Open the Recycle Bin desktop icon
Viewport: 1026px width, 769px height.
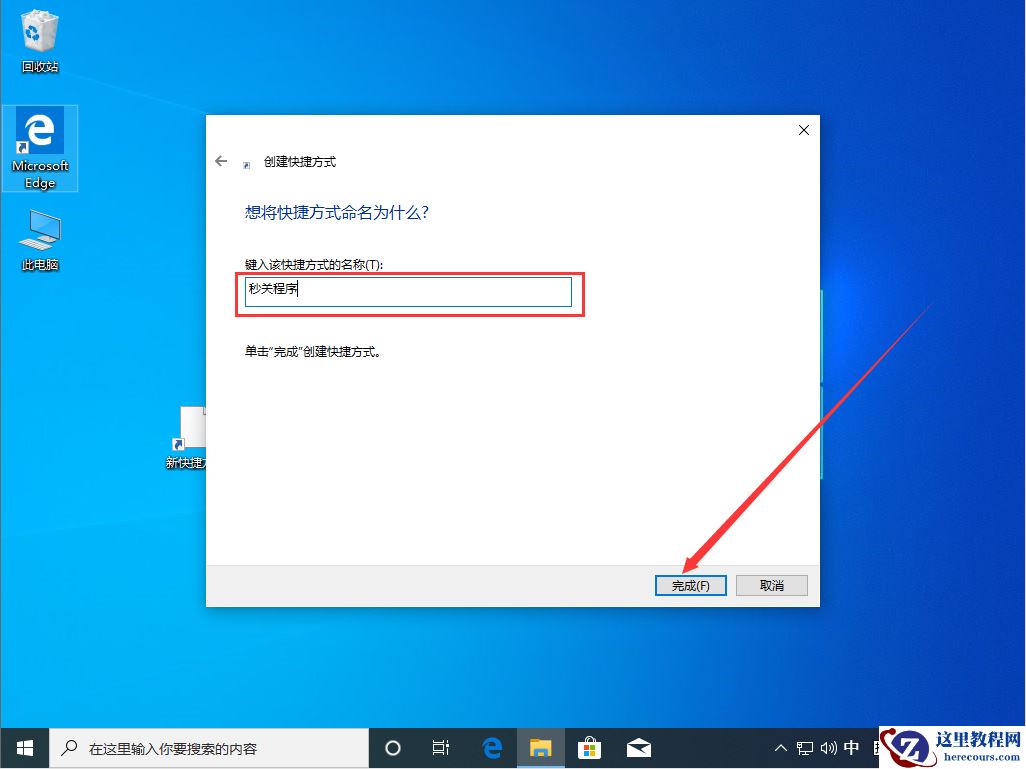point(38,35)
